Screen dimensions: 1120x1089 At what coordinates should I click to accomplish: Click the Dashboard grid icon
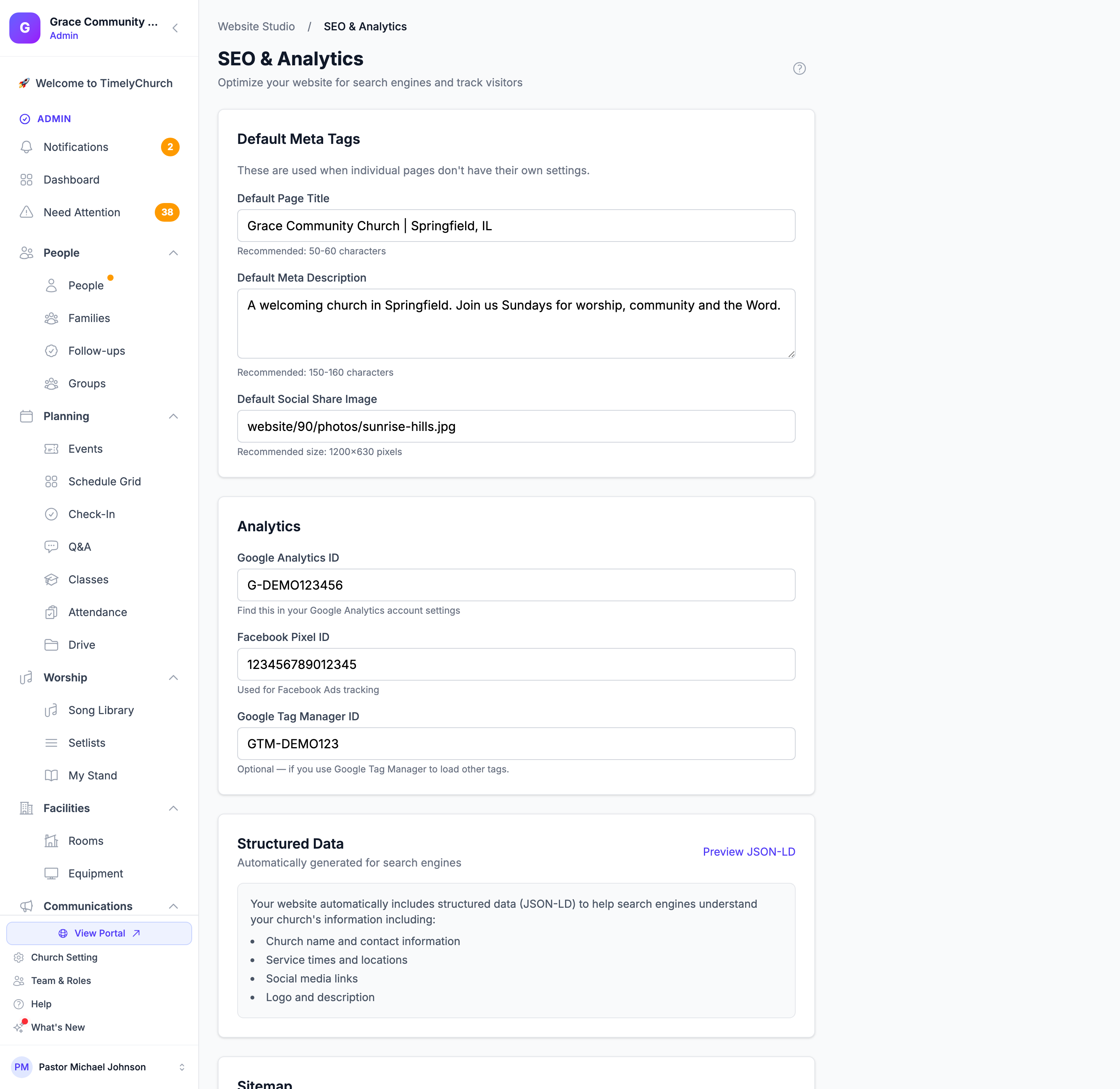point(26,180)
